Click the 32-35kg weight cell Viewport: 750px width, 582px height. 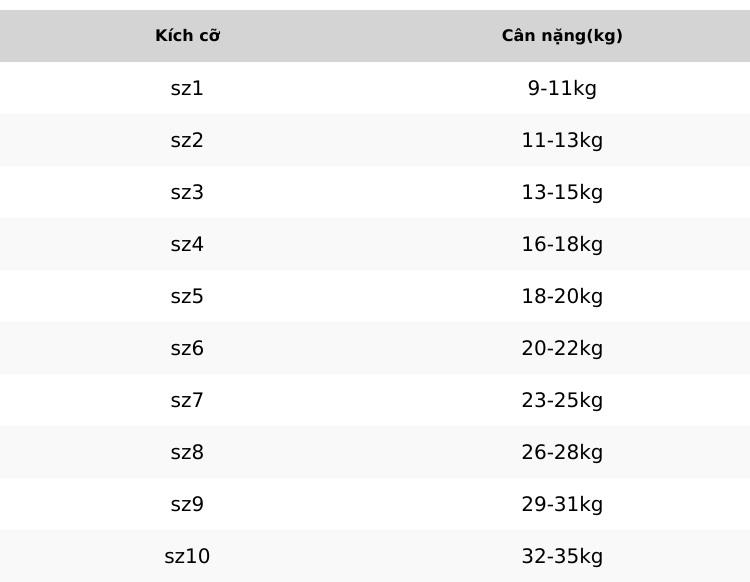(562, 556)
